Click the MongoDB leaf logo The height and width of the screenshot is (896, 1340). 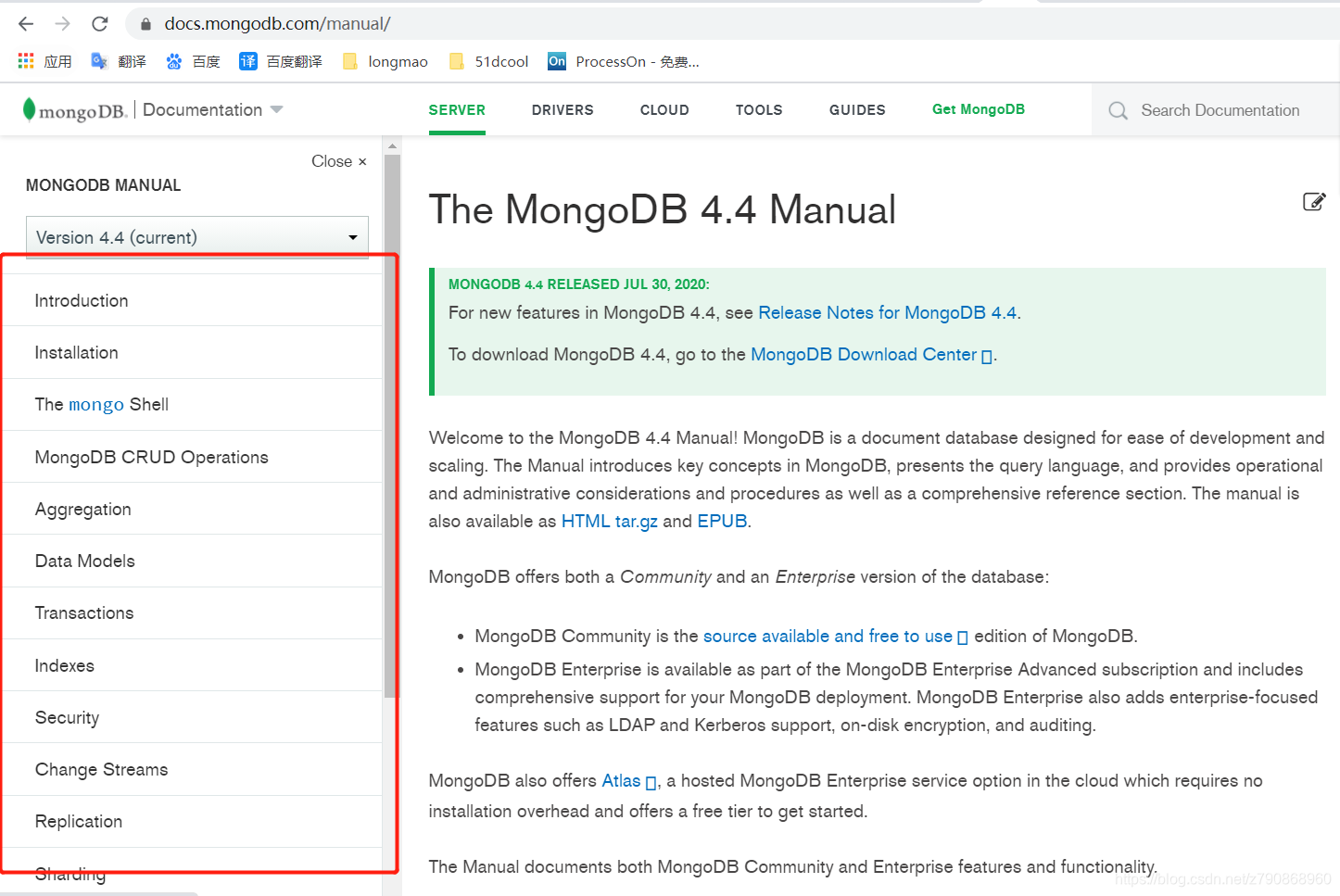pyautogui.click(x=30, y=109)
